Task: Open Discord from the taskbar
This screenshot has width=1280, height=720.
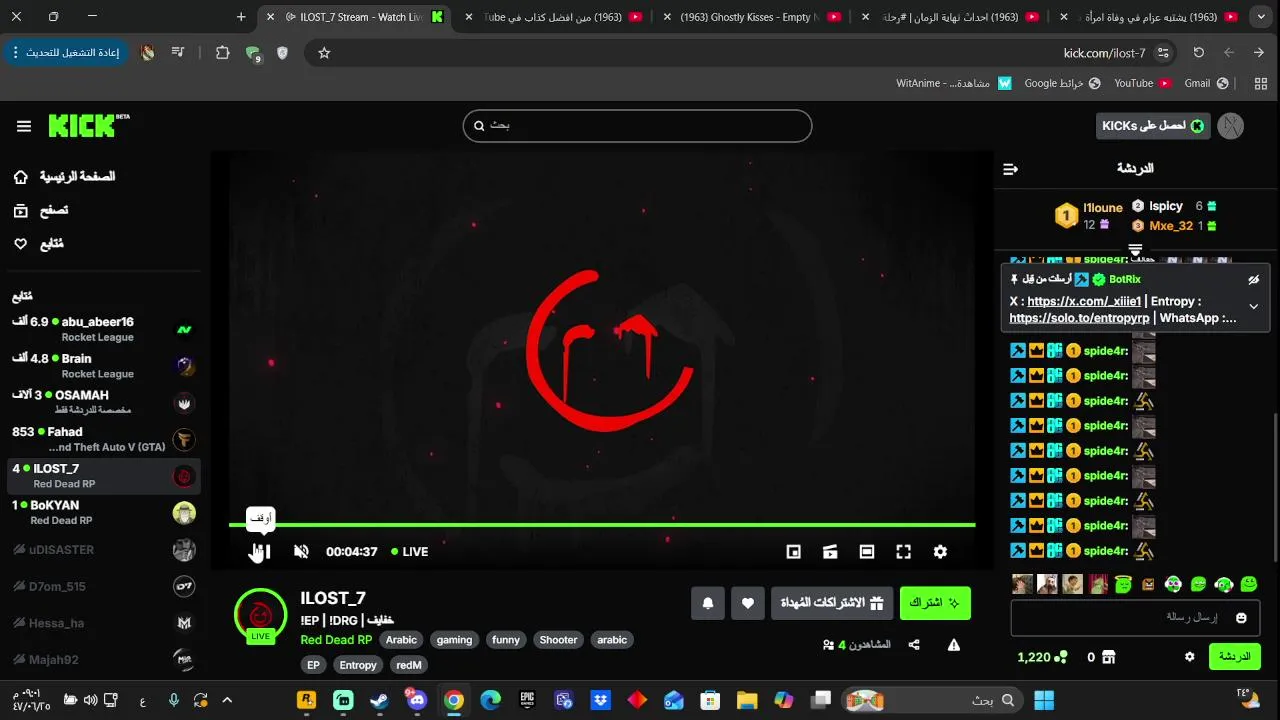Action: [416, 700]
